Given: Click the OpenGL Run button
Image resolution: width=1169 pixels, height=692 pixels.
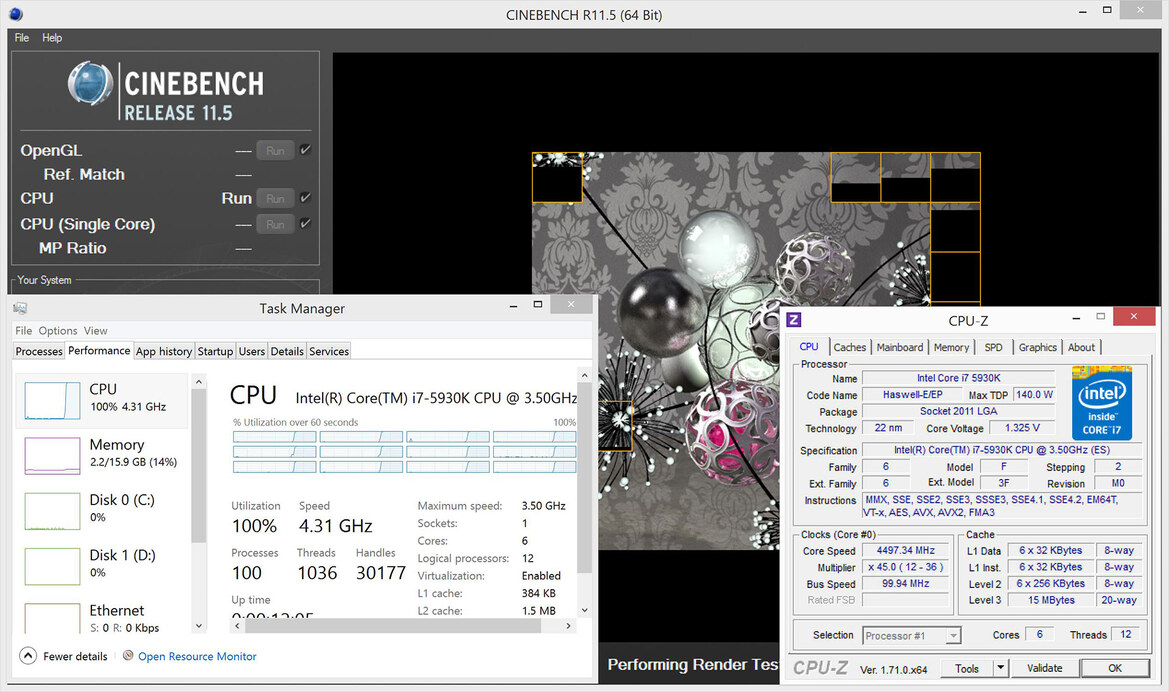Looking at the screenshot, I should 275,151.
